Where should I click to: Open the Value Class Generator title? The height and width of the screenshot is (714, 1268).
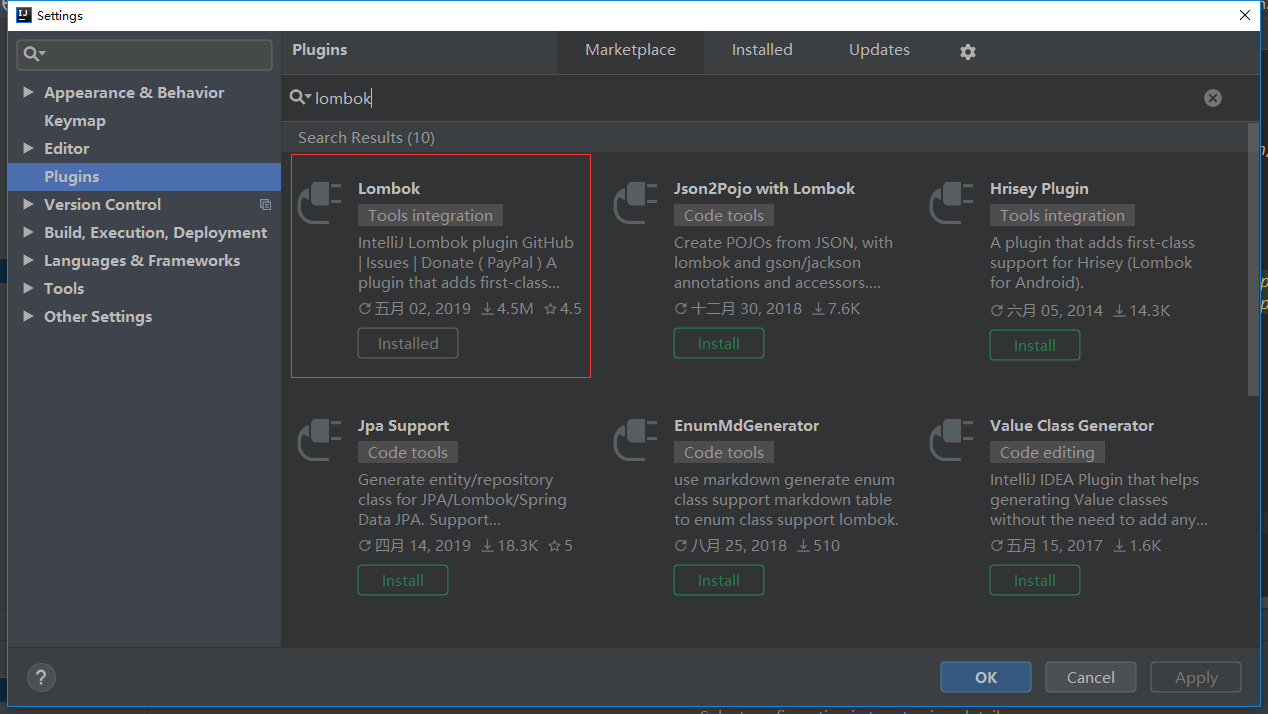[1072, 425]
